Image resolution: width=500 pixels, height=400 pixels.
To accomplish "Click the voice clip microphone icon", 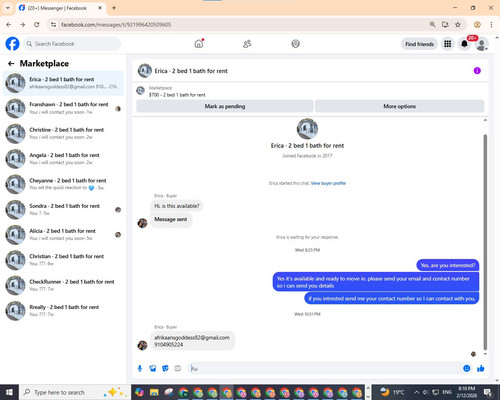I will point(140,368).
